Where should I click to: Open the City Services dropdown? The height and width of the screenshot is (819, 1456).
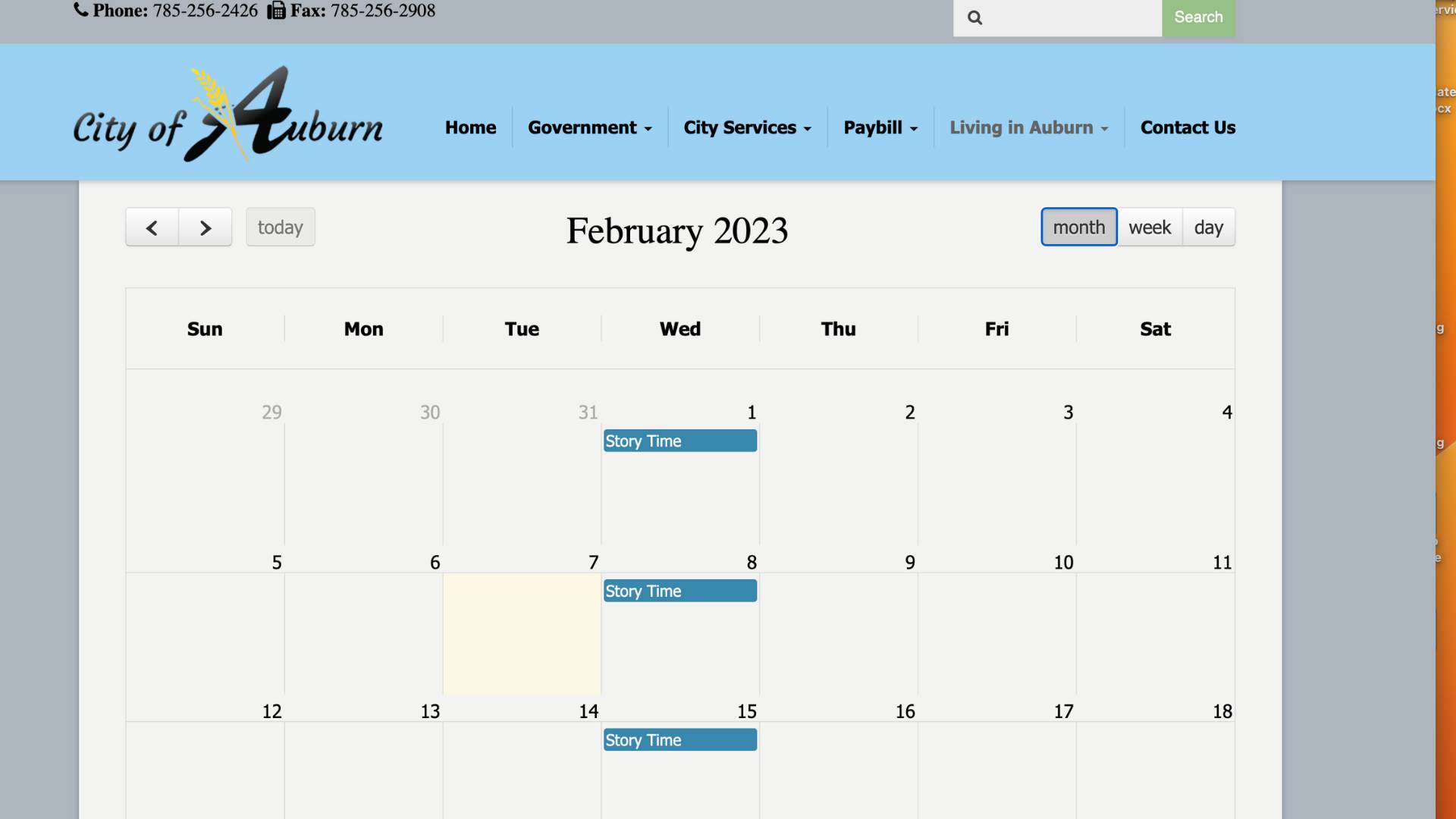coord(747,127)
